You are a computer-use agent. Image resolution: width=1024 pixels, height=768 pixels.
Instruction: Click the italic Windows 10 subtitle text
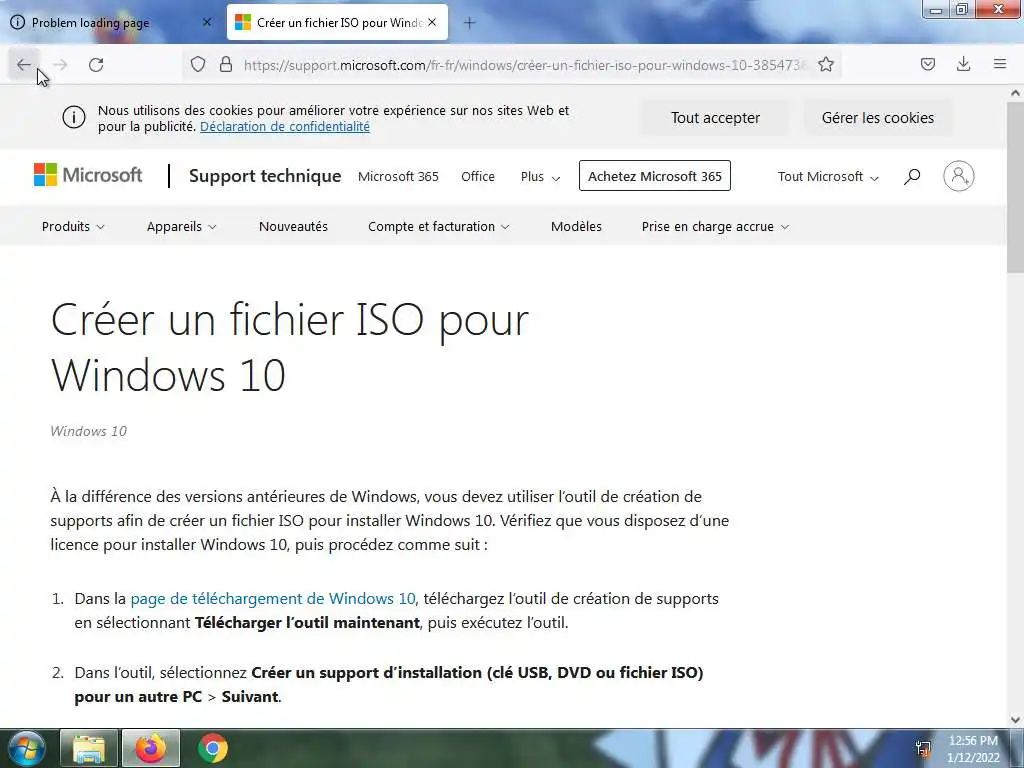point(89,431)
